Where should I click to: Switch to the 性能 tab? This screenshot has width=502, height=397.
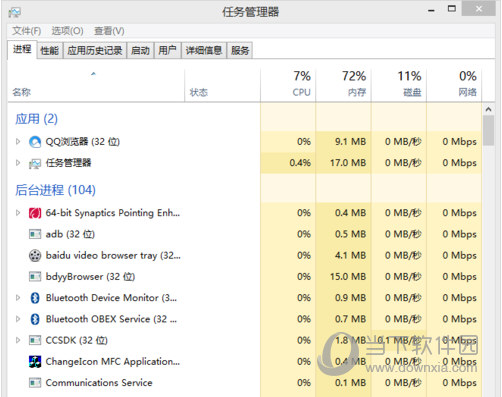[50, 51]
